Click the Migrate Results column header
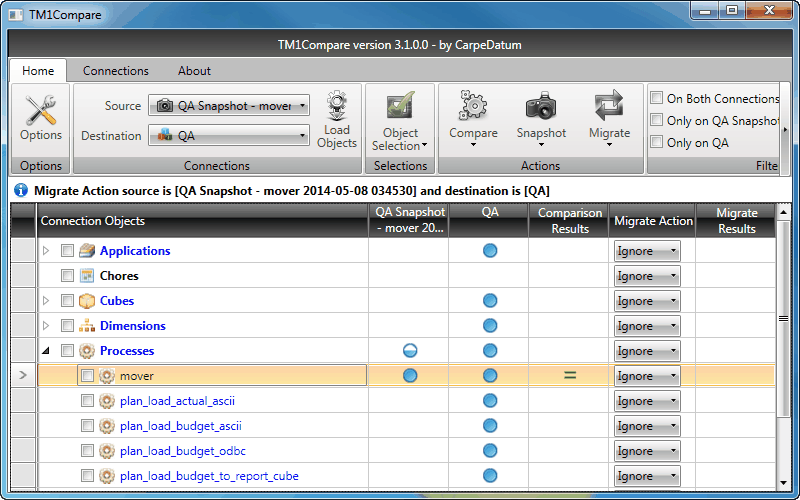This screenshot has width=800, height=500. click(736, 220)
